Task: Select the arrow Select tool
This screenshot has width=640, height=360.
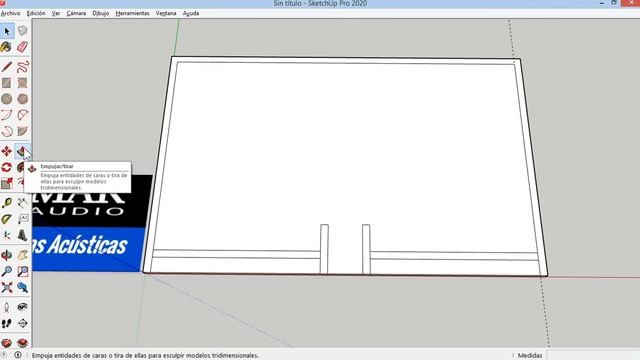Action: 7,31
